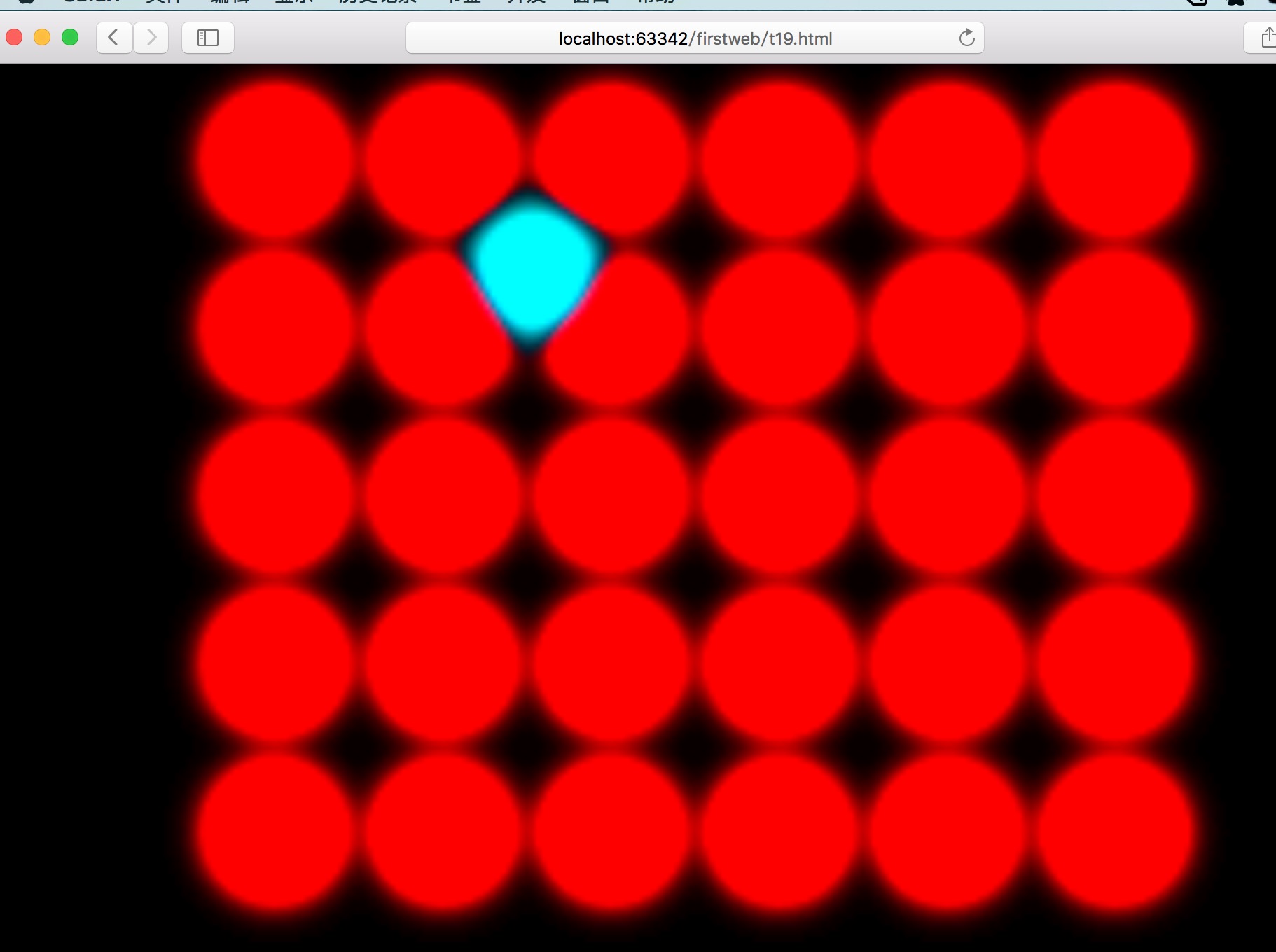Click first circle in the second row
1276x952 pixels.
click(275, 329)
